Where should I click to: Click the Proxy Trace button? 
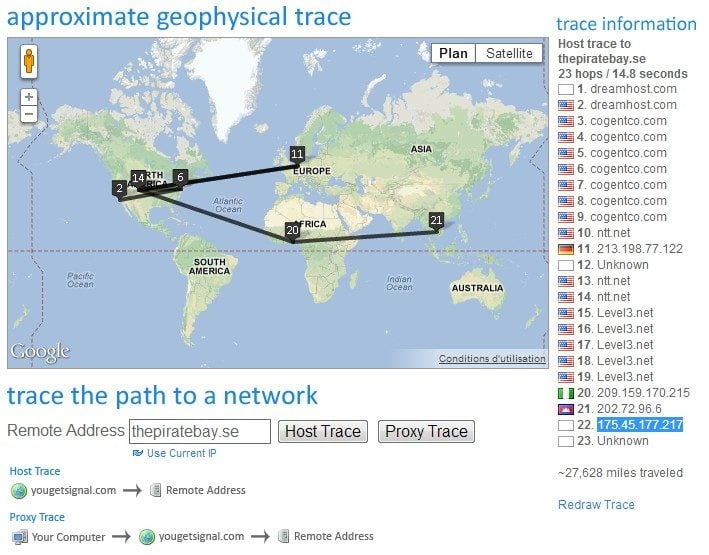(426, 431)
